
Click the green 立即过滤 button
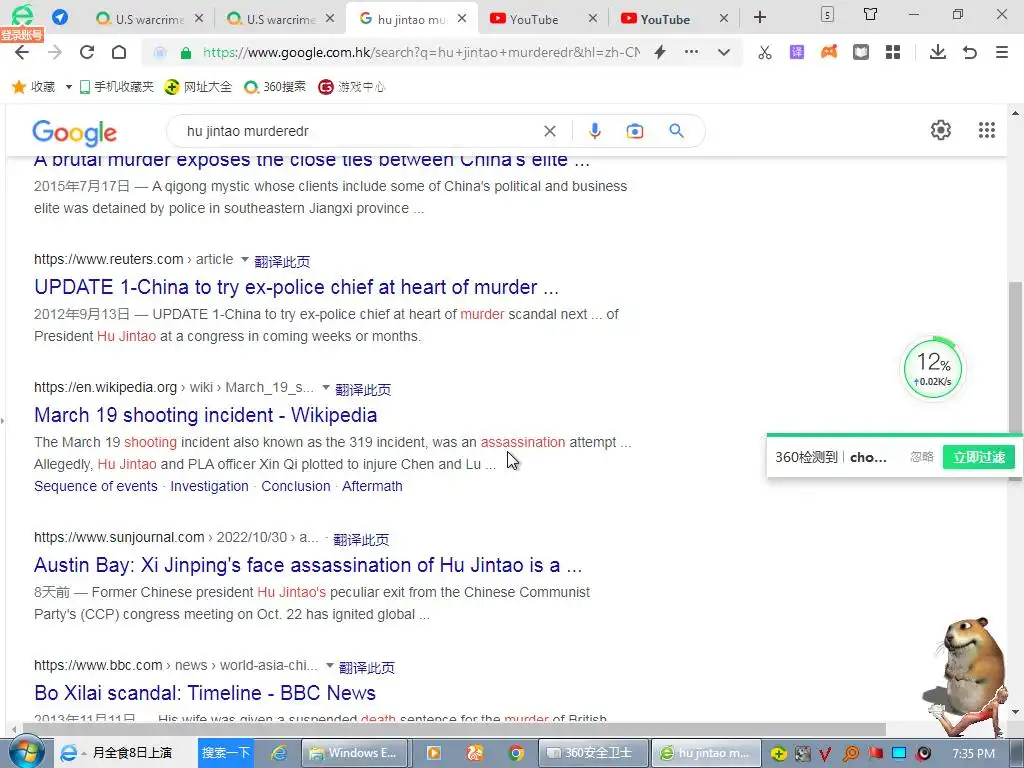(x=978, y=457)
